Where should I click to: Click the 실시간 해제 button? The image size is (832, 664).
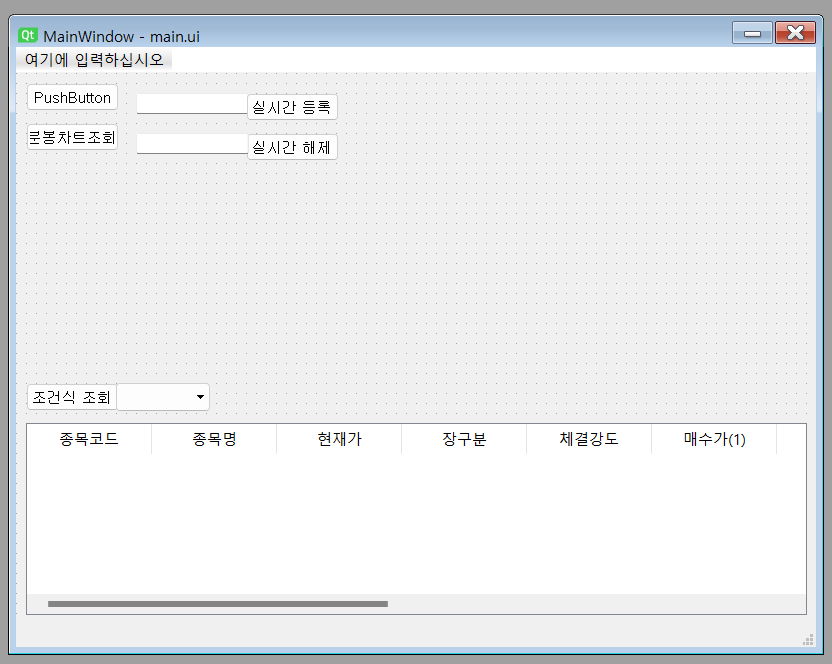(x=292, y=147)
